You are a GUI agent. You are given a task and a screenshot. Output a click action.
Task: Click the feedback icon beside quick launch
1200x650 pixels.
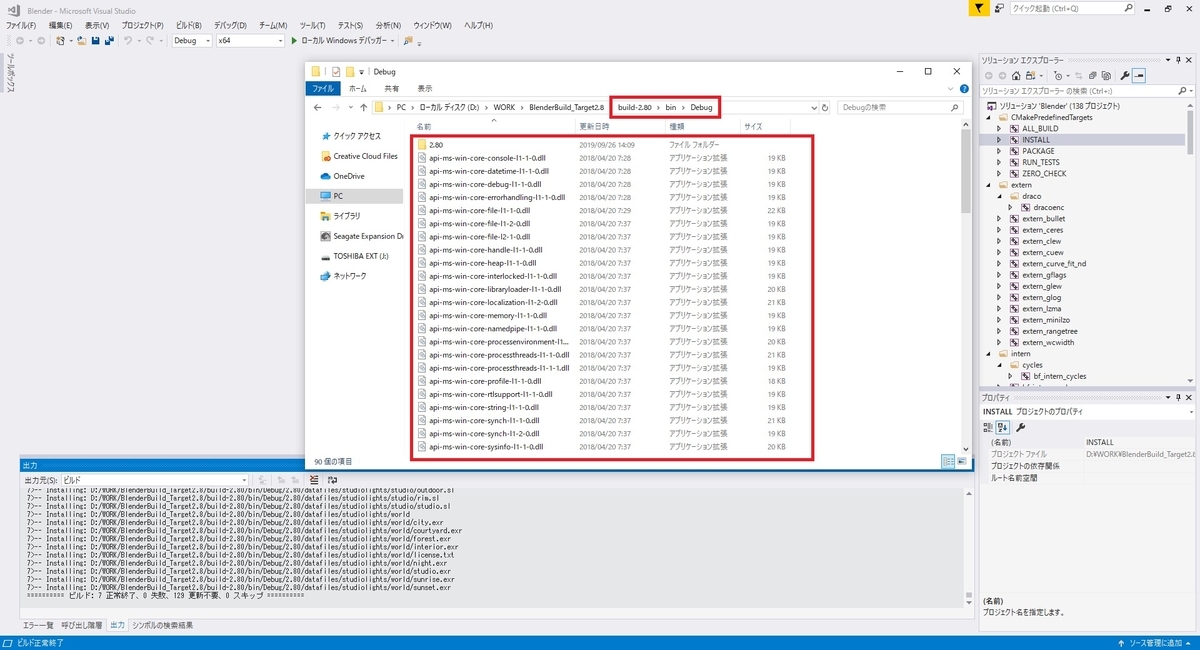tap(999, 8)
